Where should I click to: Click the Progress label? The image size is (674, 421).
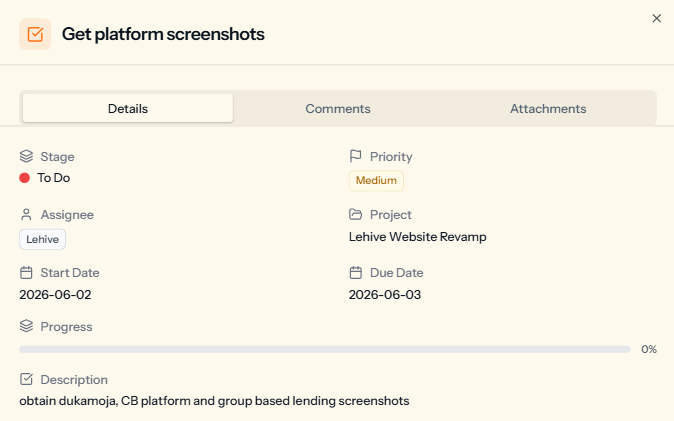[x=66, y=327]
